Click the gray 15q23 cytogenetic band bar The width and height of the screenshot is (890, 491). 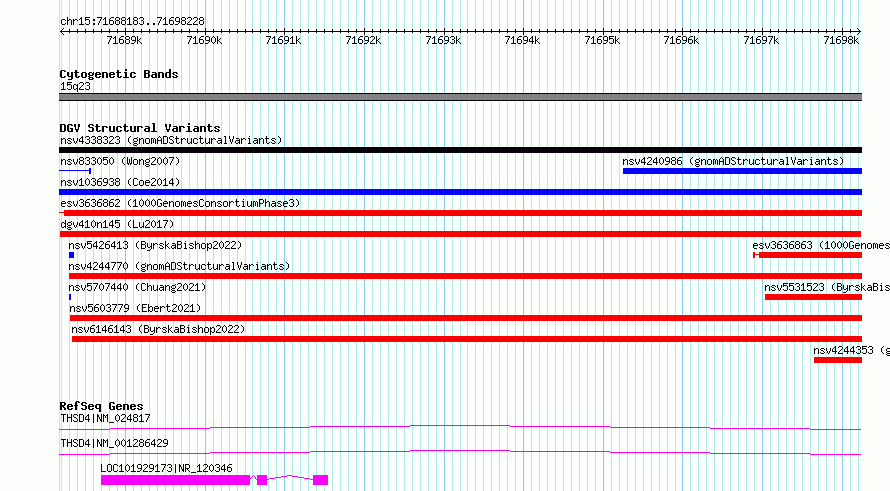point(460,97)
